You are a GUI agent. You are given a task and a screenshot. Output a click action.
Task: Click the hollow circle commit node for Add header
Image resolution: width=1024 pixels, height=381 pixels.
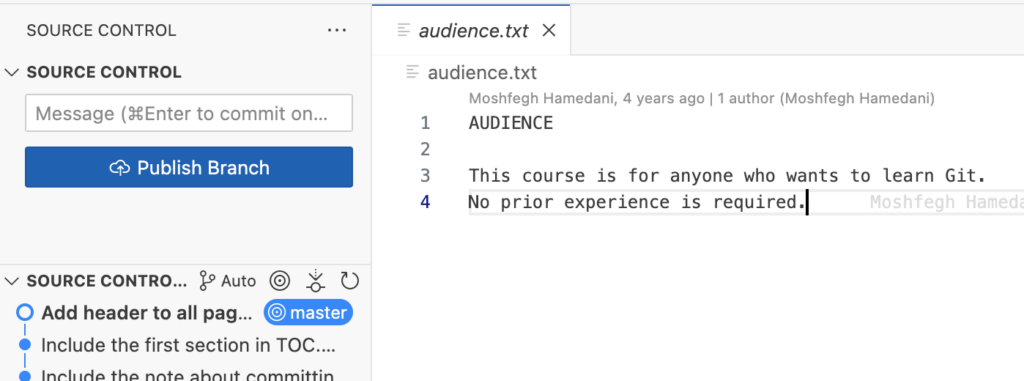pyautogui.click(x=25, y=312)
